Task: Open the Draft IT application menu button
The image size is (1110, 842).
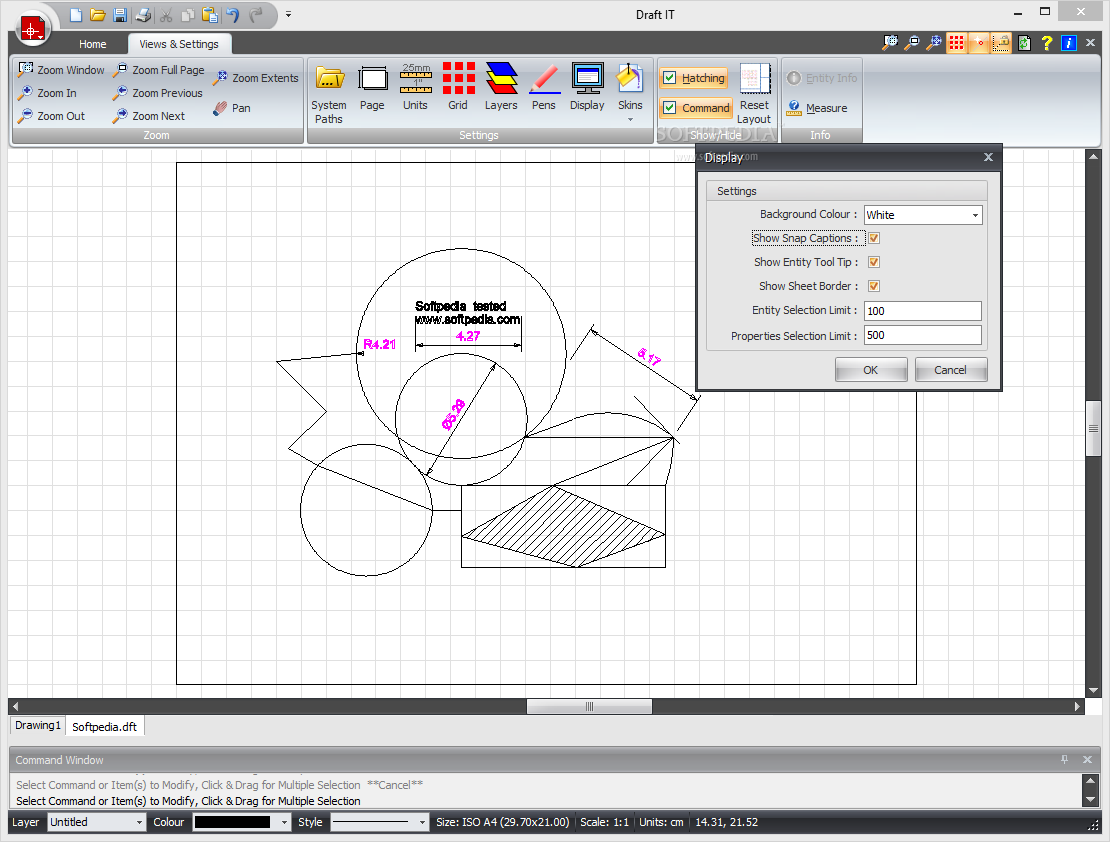Action: 32,29
